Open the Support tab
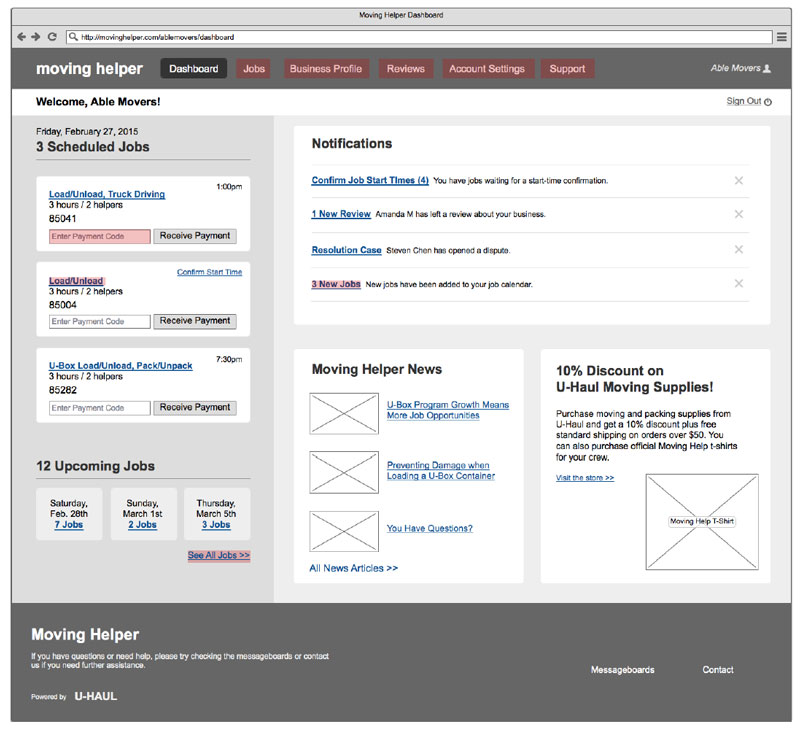Screen dimensions: 800x731 (x=567, y=68)
